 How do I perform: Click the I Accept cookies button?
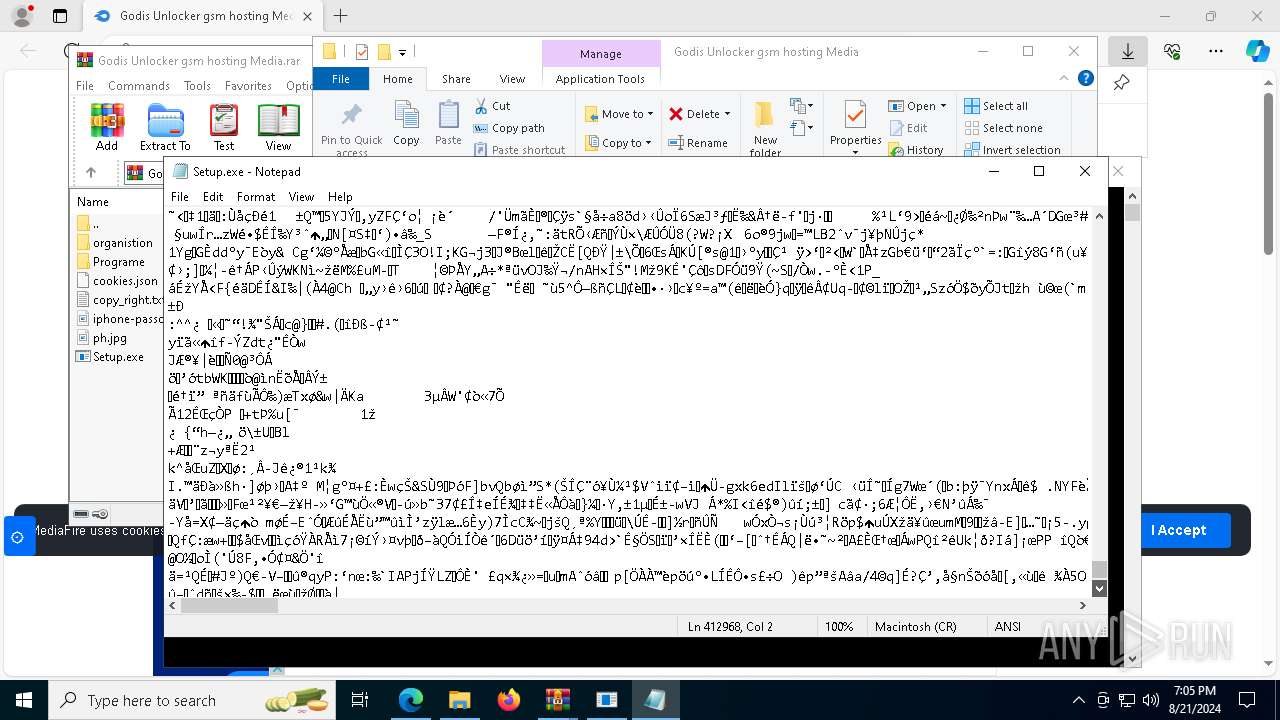coord(1179,530)
